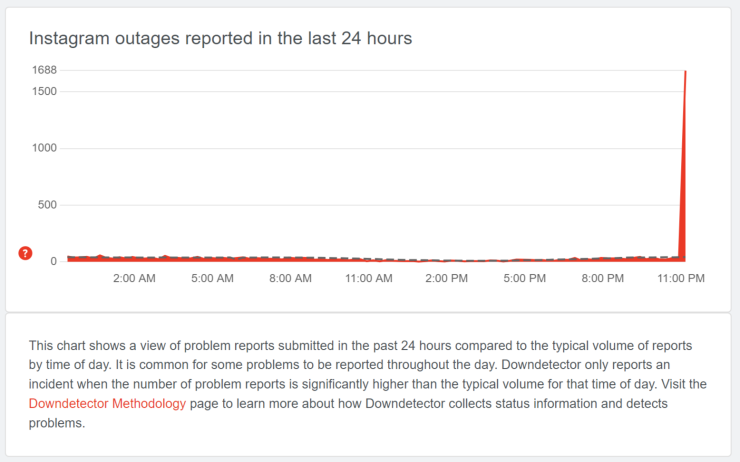This screenshot has width=740, height=462.
Task: Click the dashed typical-volume baseline near midday
Action: click(x=400, y=259)
